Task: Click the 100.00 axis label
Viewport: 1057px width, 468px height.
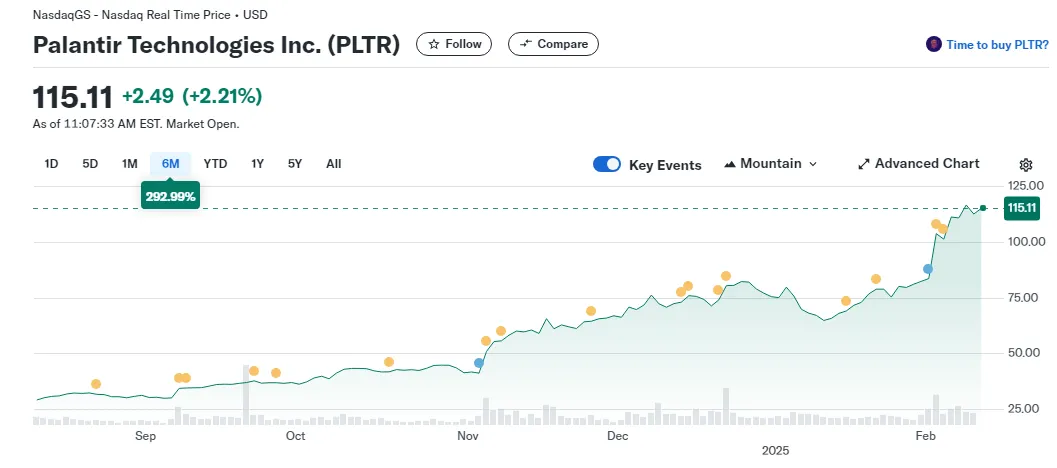Action: pos(1028,242)
